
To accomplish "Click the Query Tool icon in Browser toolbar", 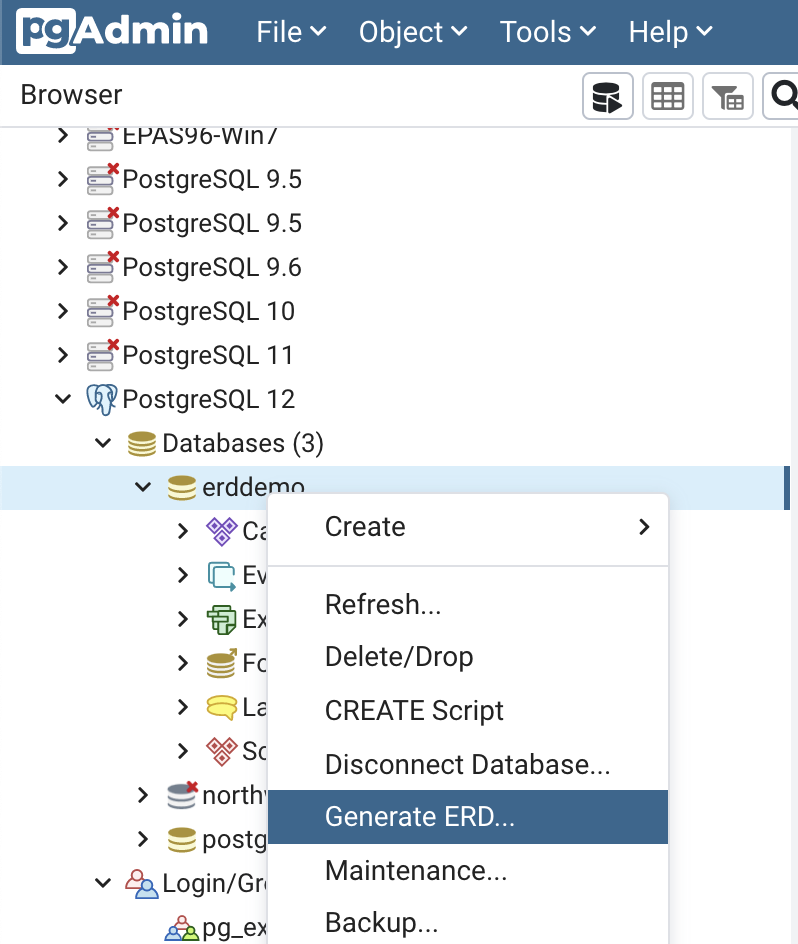I will pos(607,97).
